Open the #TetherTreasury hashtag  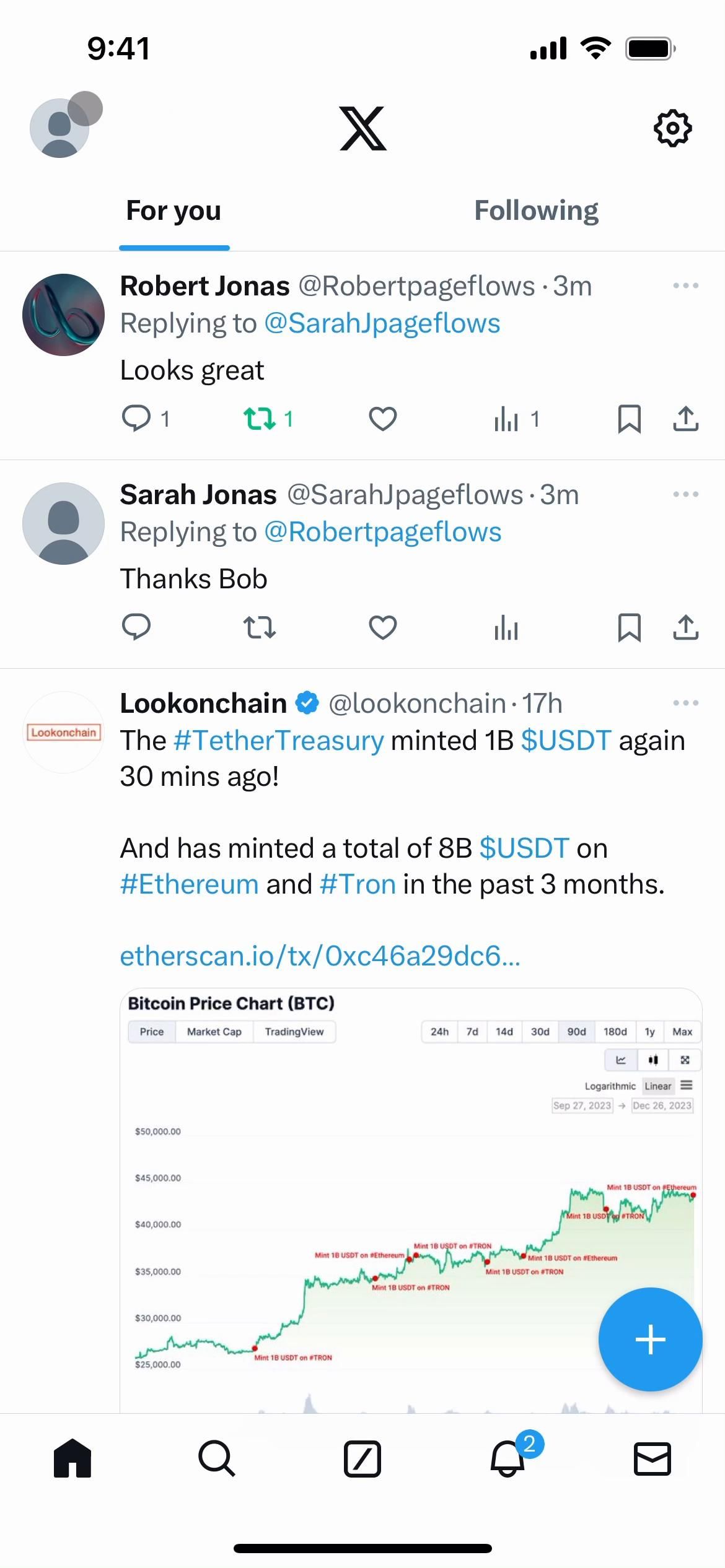[279, 741]
